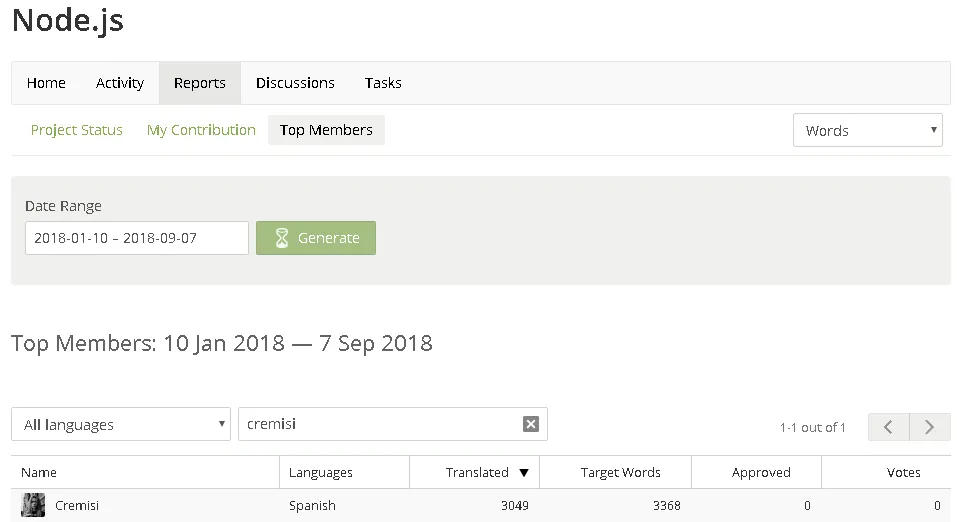Screen dimensions: 957x522
Task: Sort by Target Words column
Action: 615,473
